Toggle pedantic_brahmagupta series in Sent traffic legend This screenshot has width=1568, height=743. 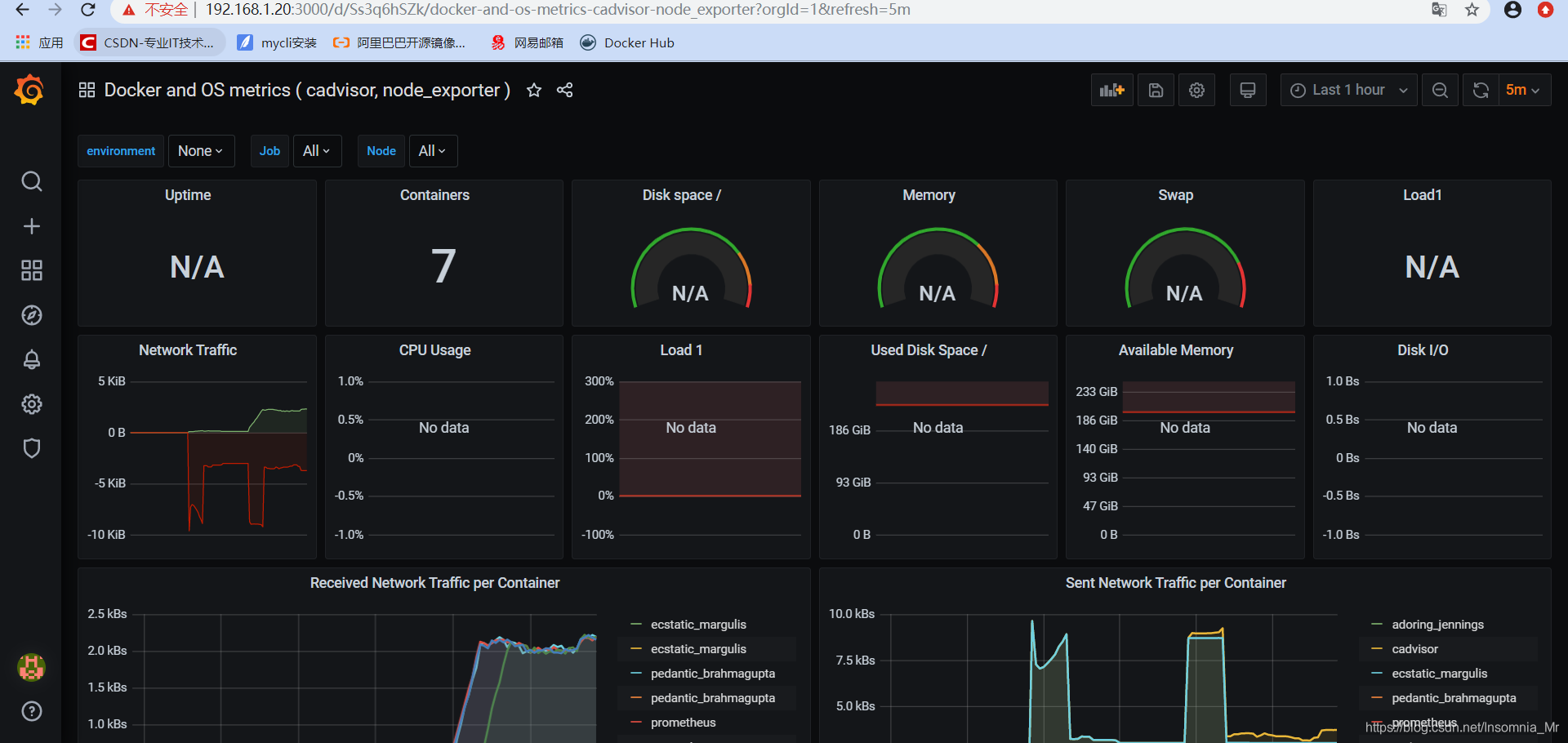(1453, 698)
